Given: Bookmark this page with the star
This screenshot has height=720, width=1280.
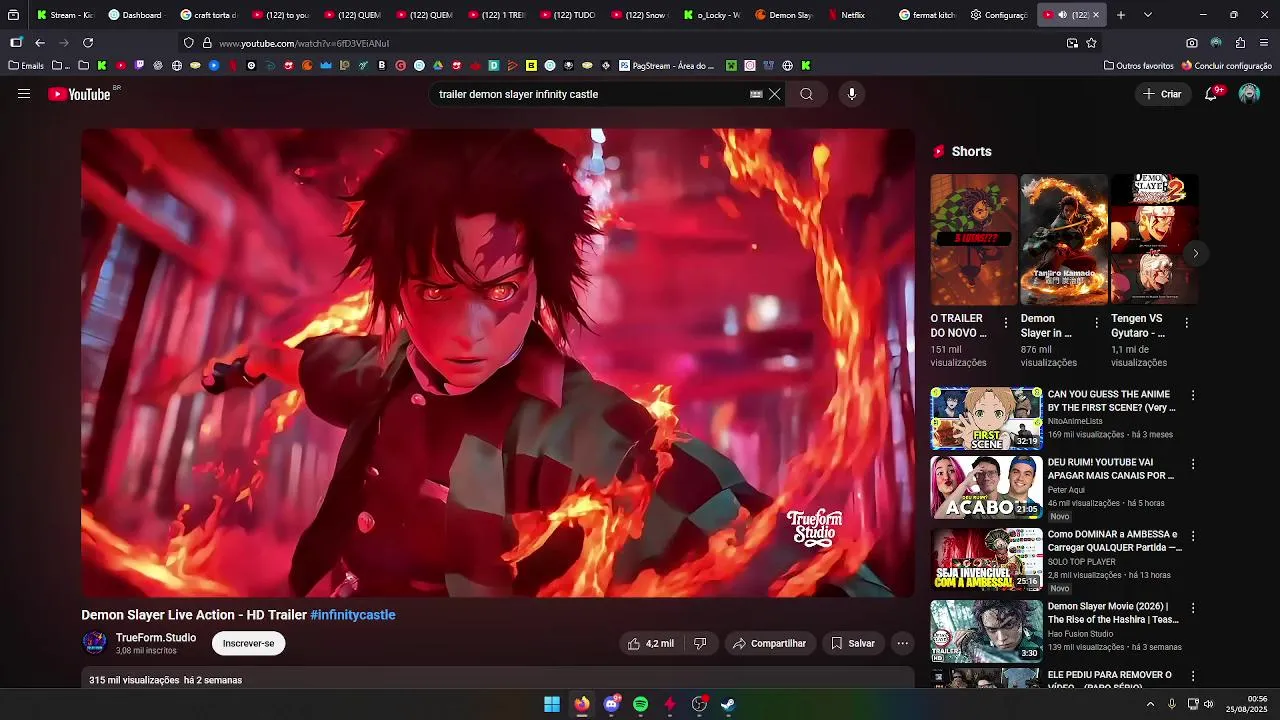Looking at the screenshot, I should (1091, 43).
